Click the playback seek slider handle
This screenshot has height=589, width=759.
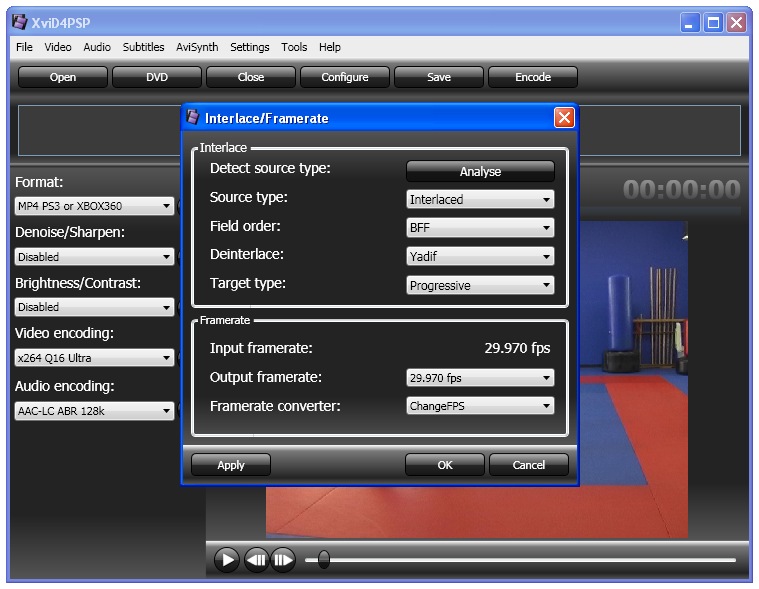pos(324,559)
